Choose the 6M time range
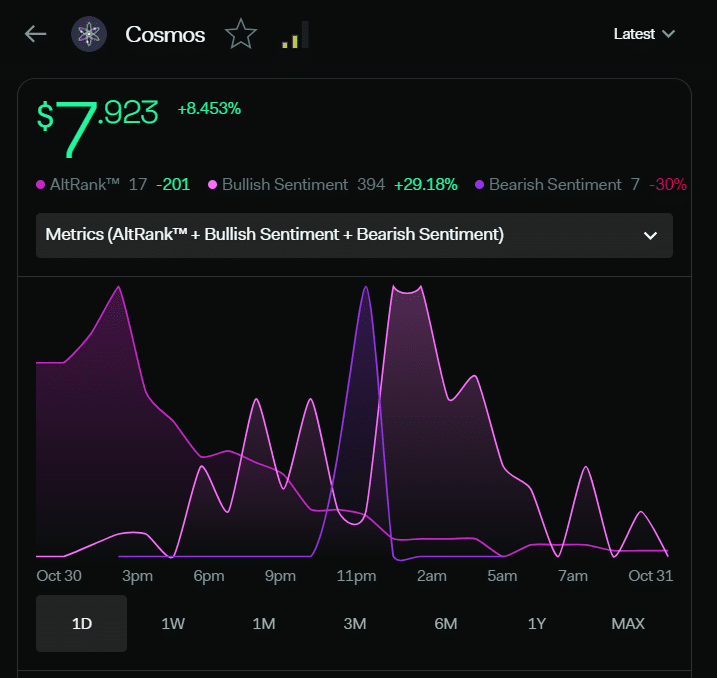717x678 pixels. 446,623
